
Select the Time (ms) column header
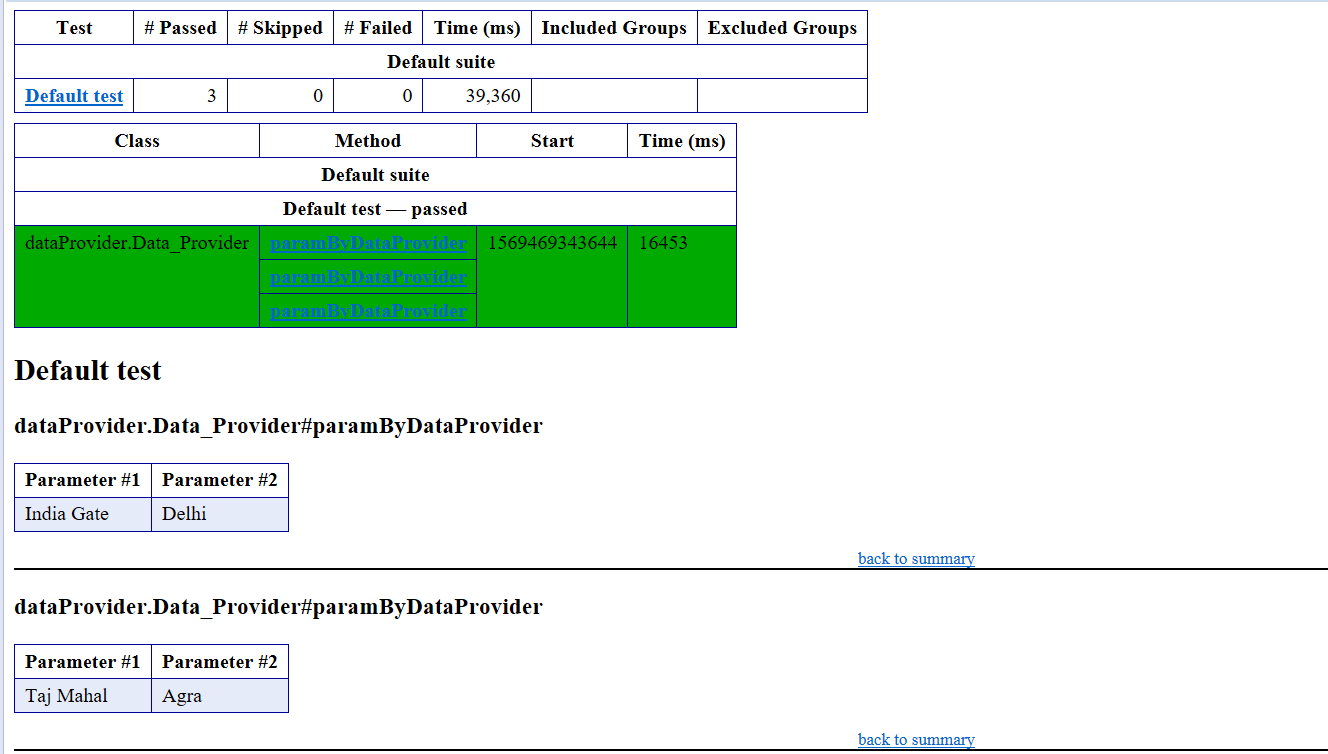(x=477, y=27)
